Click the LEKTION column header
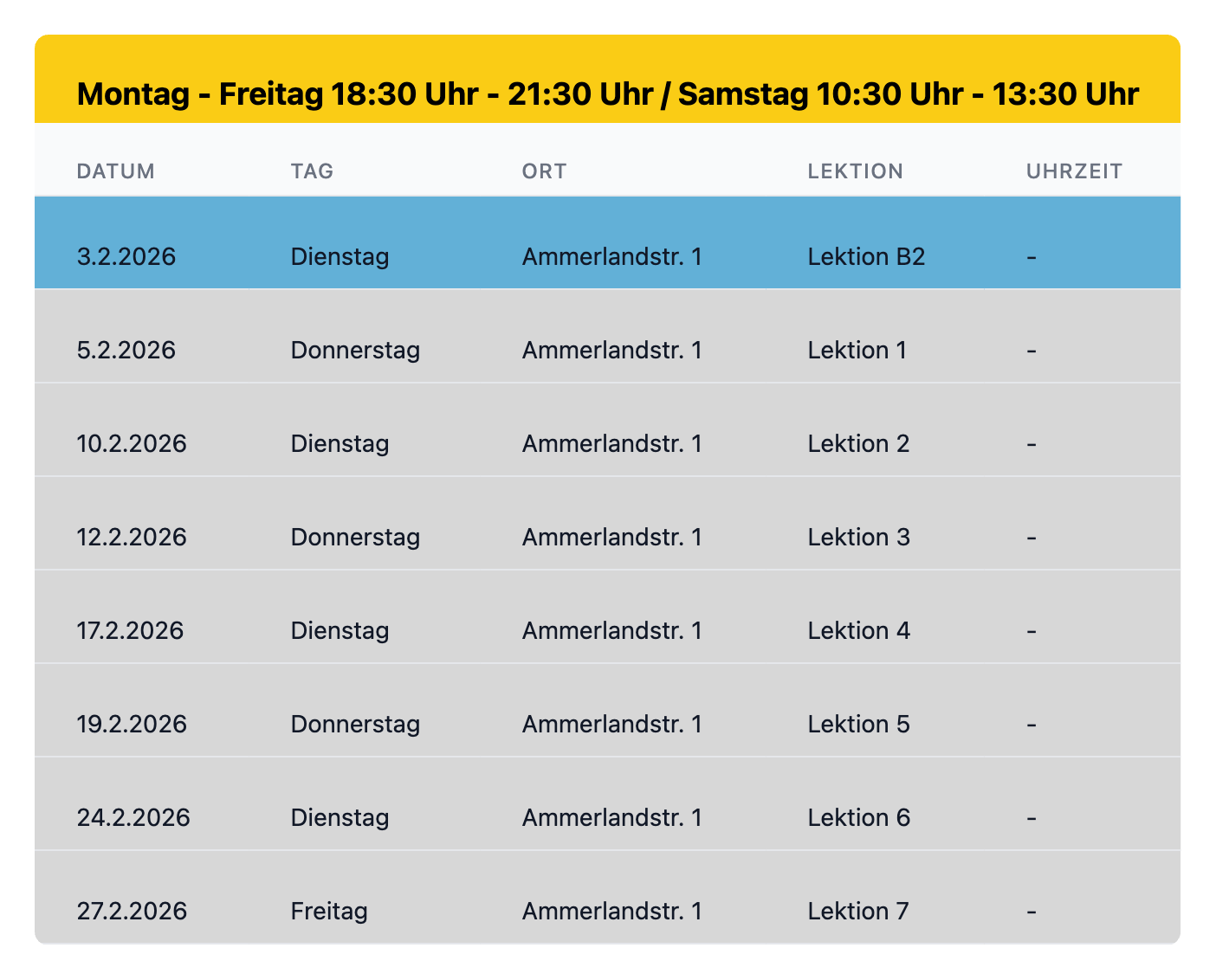 (x=855, y=171)
